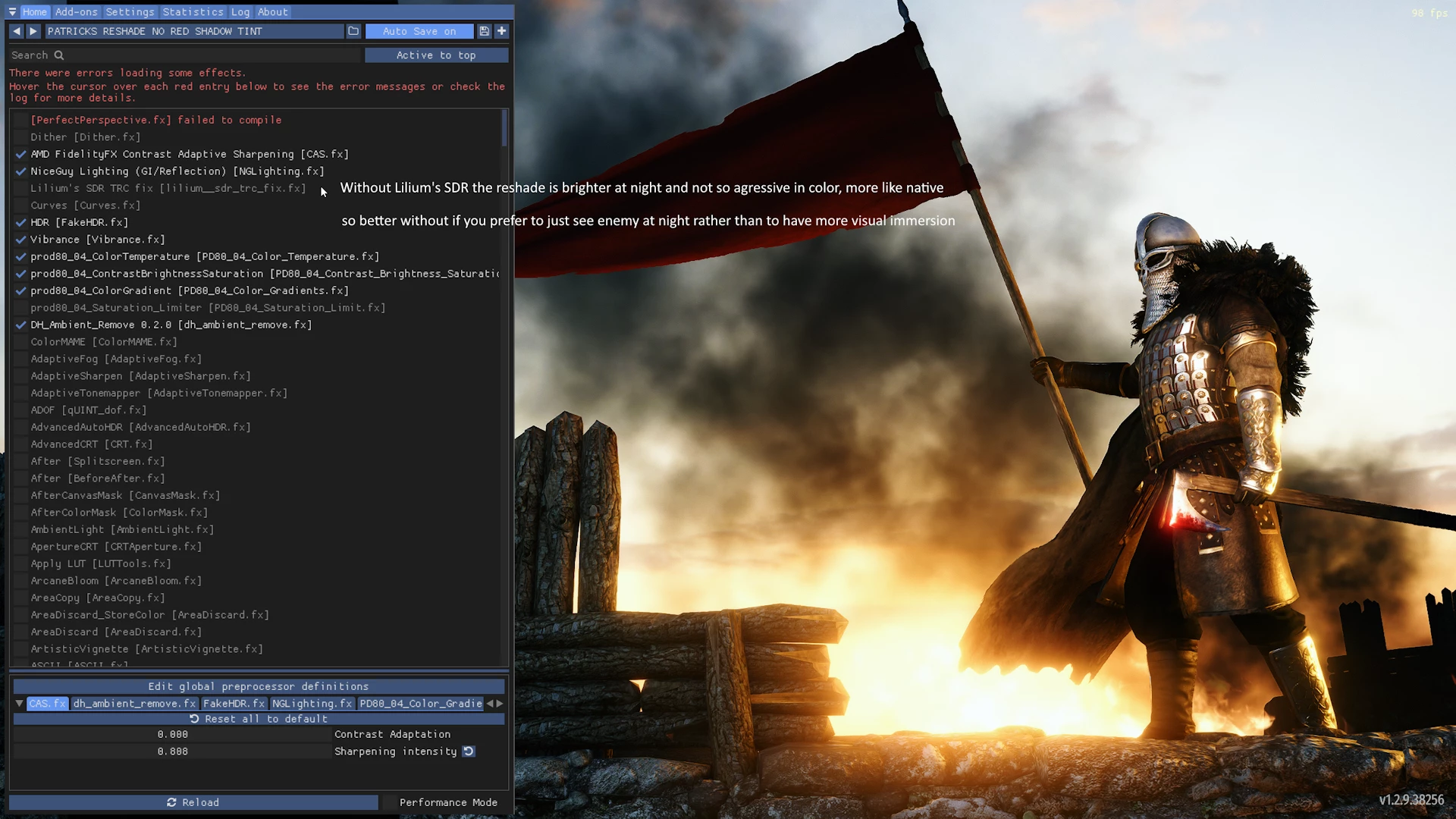Select AdvancedCRT [CRT.fx] entry

(91, 444)
